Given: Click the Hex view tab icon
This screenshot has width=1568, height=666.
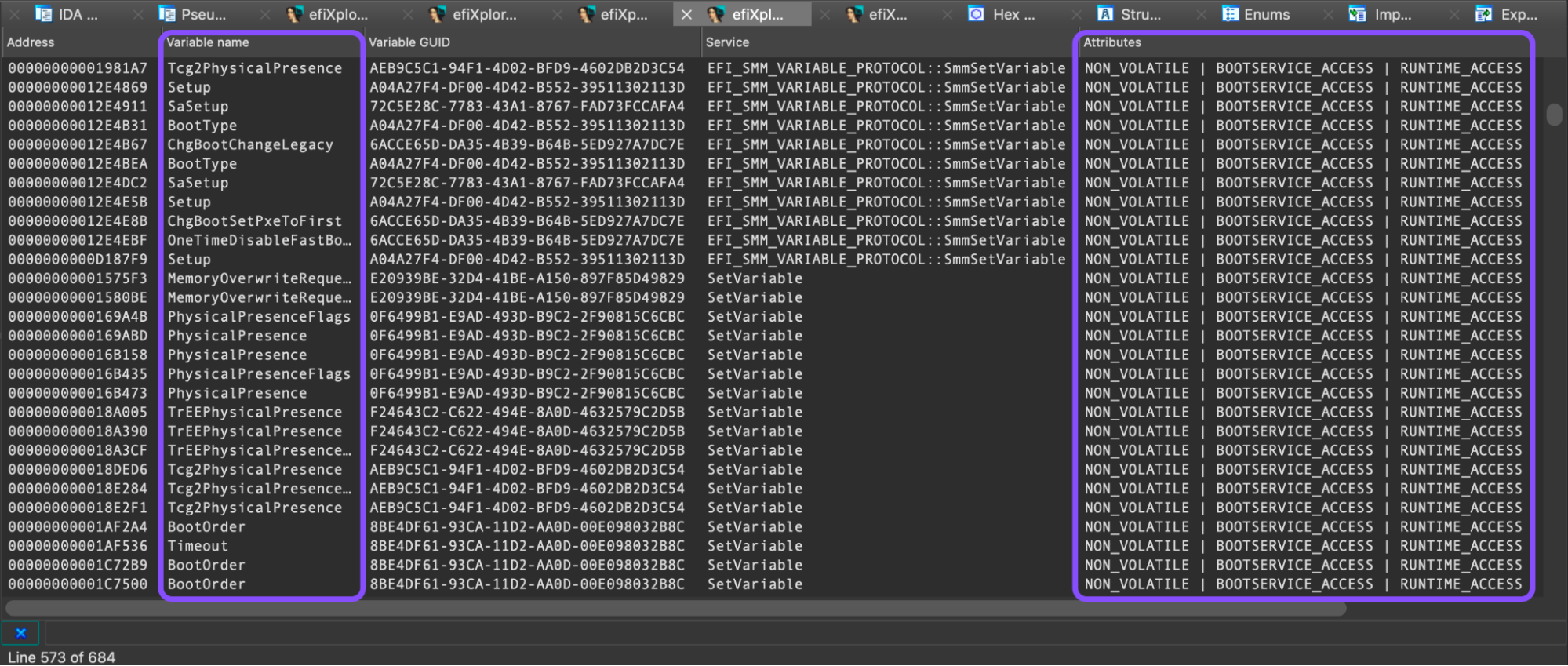Looking at the screenshot, I should coord(976,14).
